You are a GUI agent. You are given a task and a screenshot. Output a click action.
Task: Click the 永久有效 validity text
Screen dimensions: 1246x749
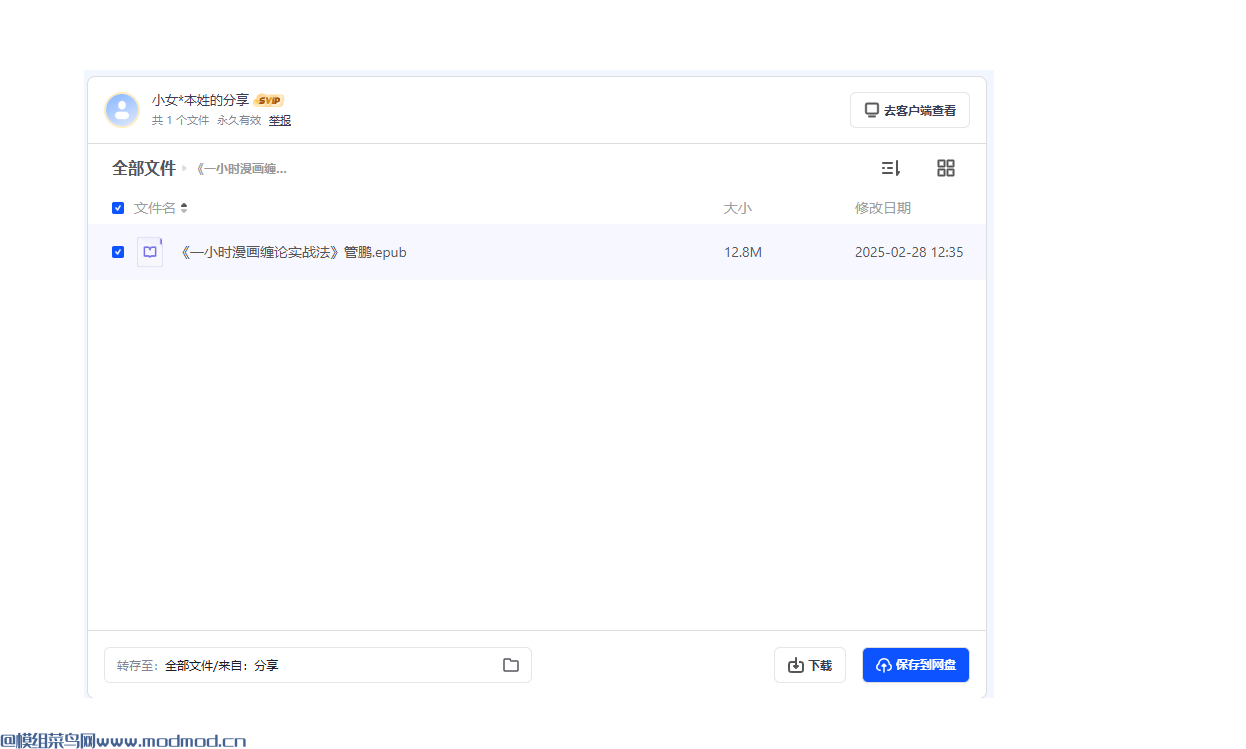click(239, 120)
